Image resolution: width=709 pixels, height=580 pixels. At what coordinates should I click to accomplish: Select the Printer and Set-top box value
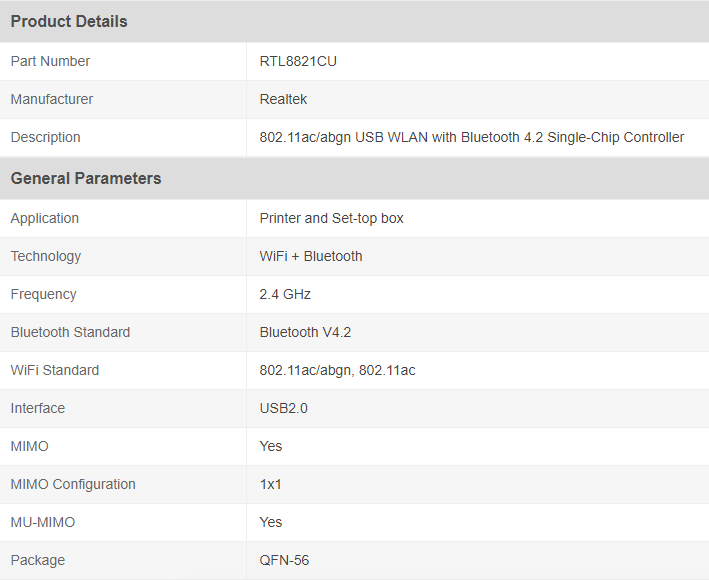click(x=332, y=218)
